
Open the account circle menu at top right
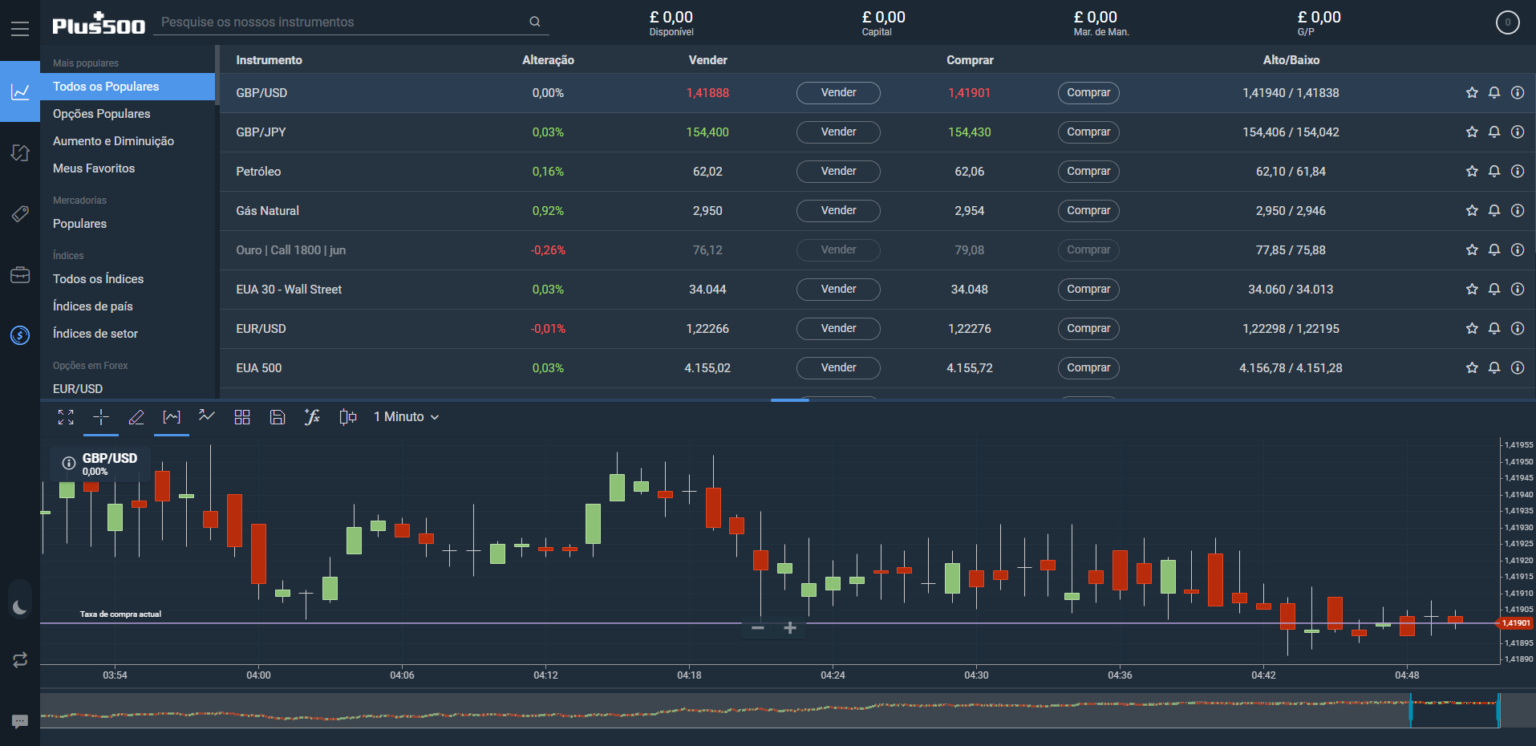(1507, 23)
